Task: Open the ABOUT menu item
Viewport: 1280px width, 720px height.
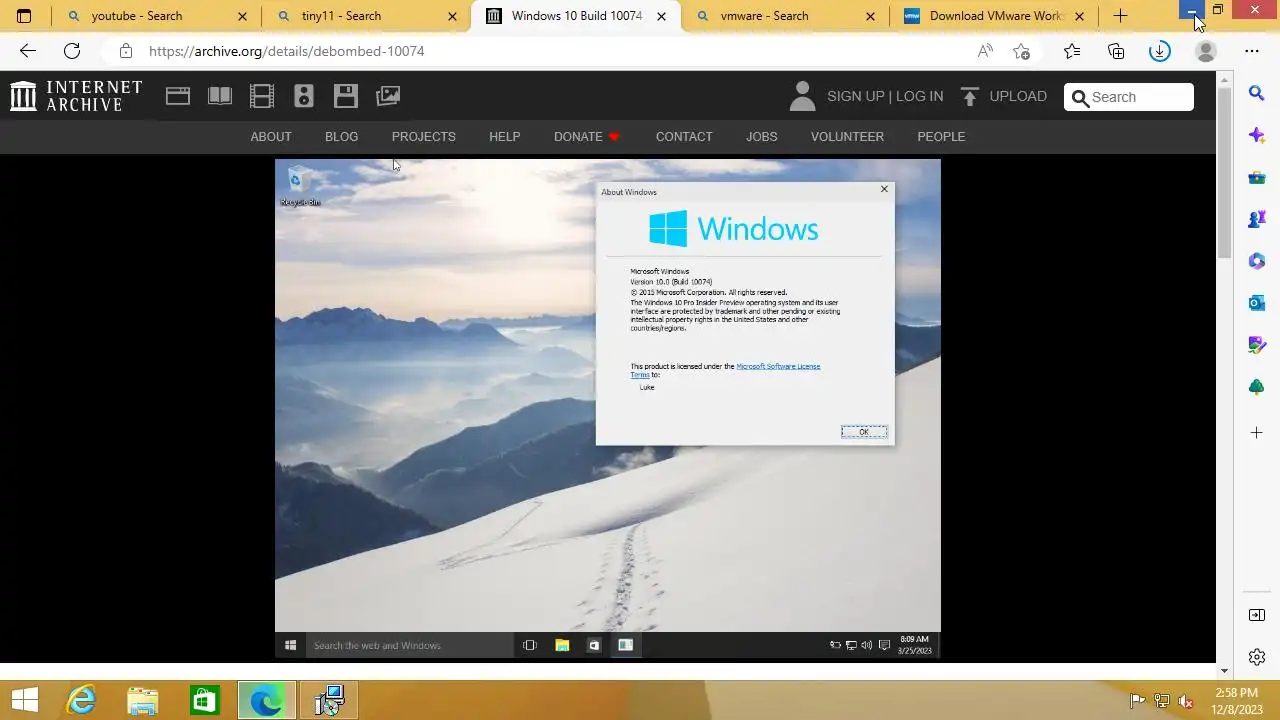Action: [x=271, y=137]
